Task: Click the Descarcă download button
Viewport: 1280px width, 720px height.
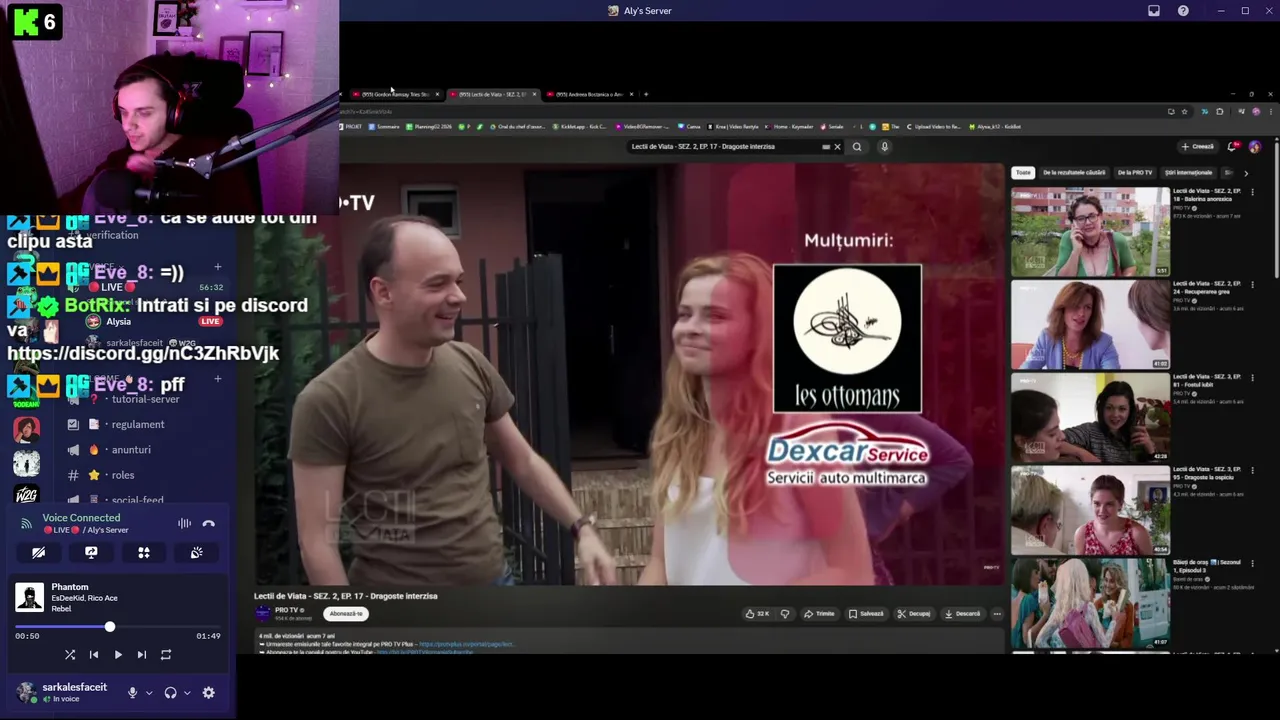Action: (963, 614)
